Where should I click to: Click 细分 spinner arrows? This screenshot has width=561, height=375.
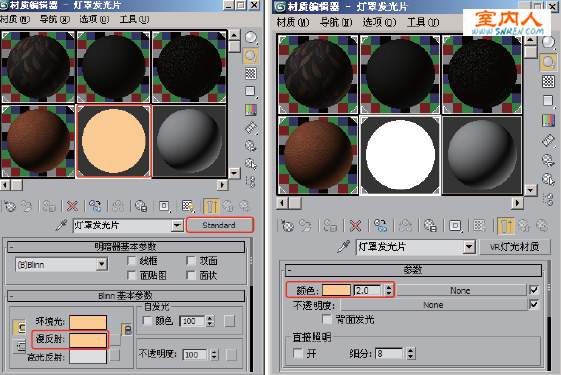(411, 354)
